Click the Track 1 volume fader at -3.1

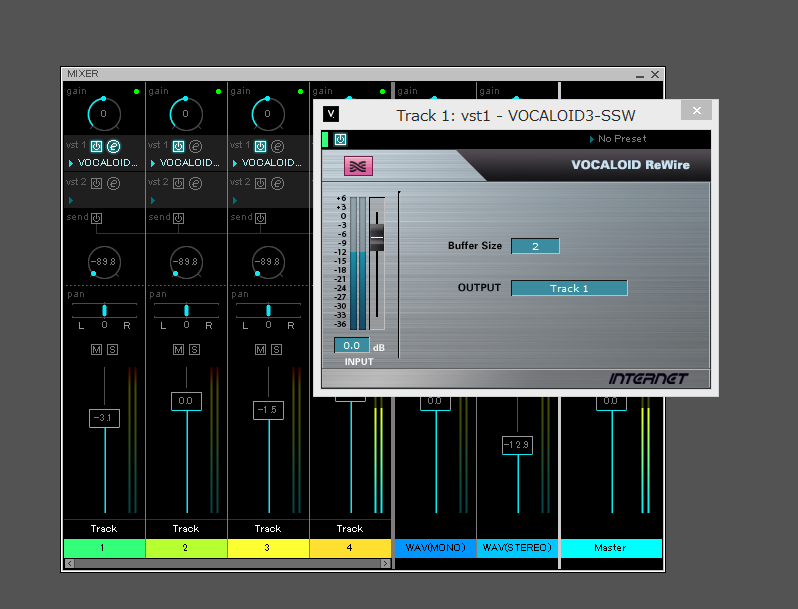tap(104, 418)
